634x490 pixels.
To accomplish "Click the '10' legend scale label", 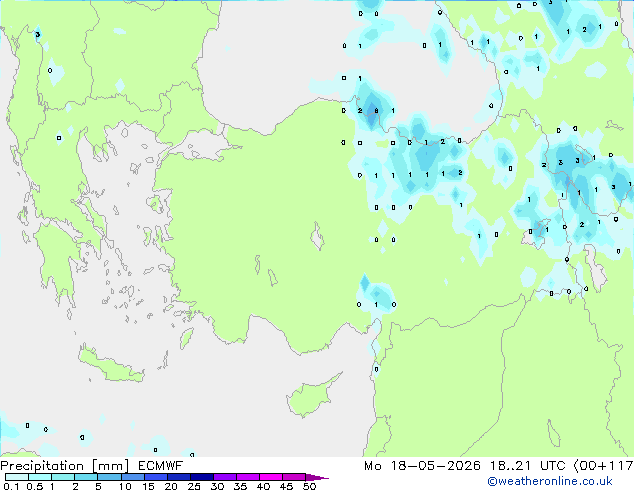I will (125, 486).
